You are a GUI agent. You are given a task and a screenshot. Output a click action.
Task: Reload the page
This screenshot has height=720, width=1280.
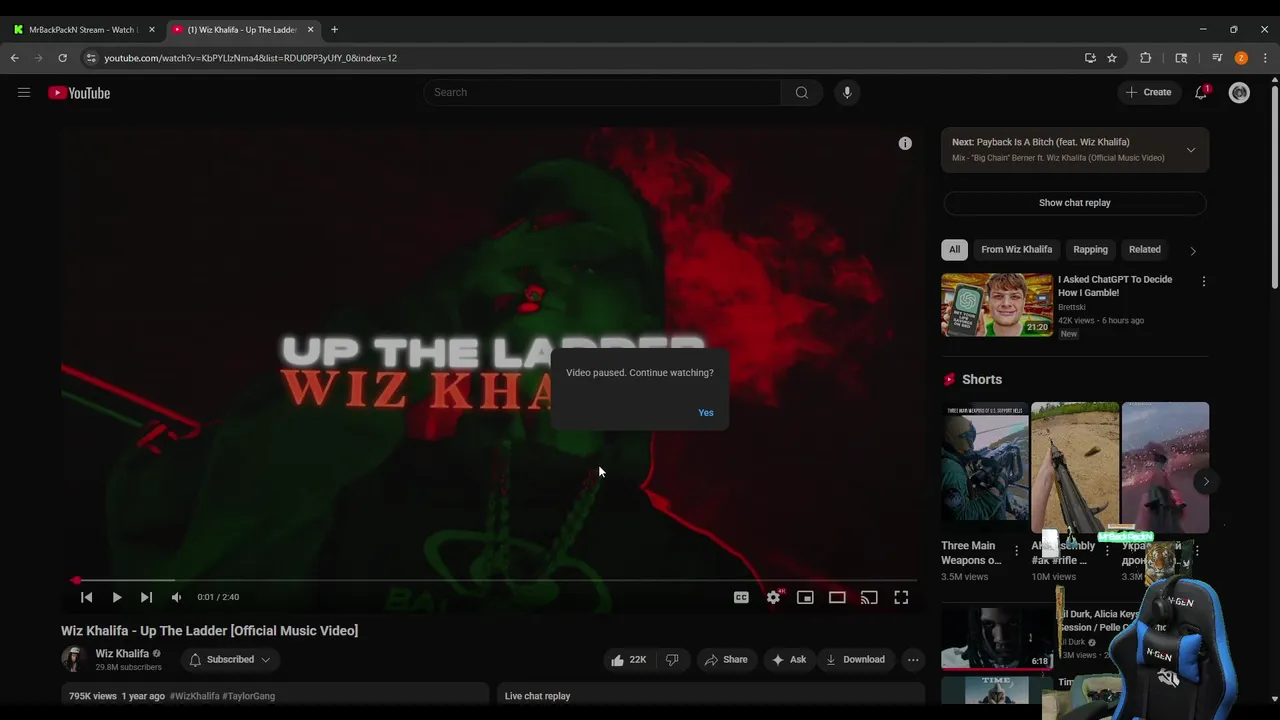(62, 58)
